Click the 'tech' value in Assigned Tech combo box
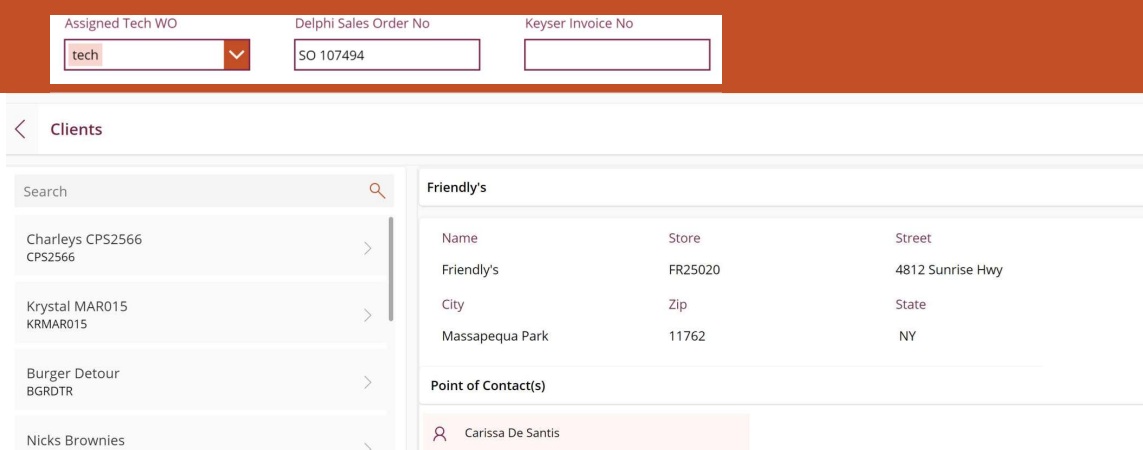1143x450 pixels. click(x=86, y=55)
